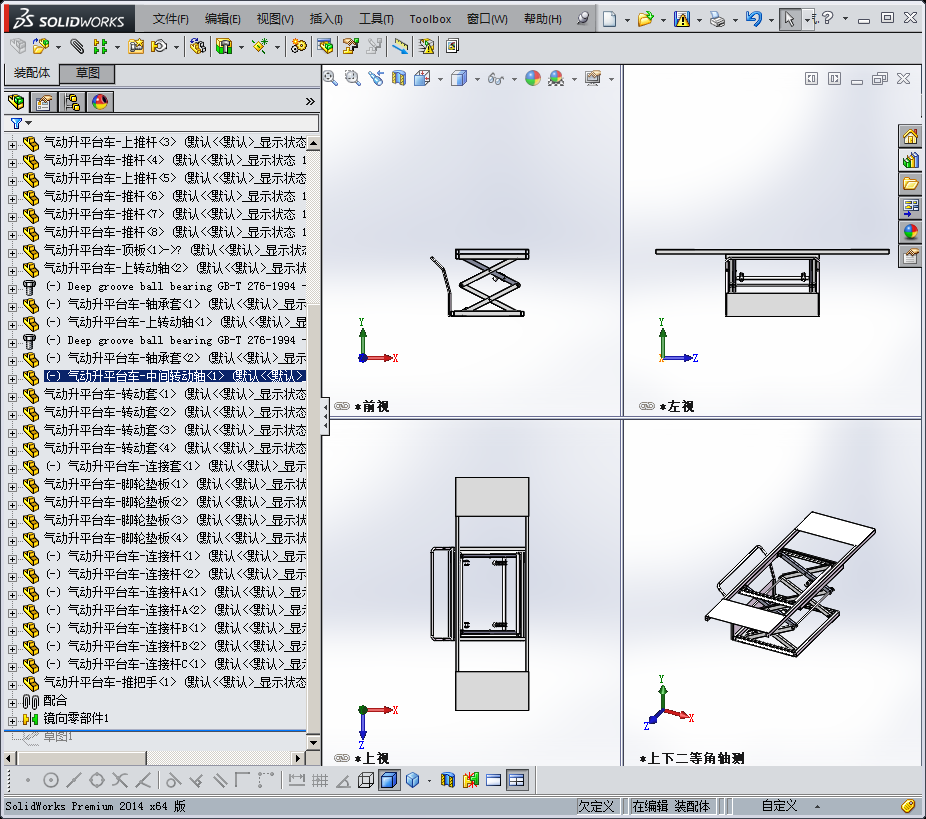Open the filter dropdown arrow in the tree
The image size is (926, 819).
pos(28,123)
